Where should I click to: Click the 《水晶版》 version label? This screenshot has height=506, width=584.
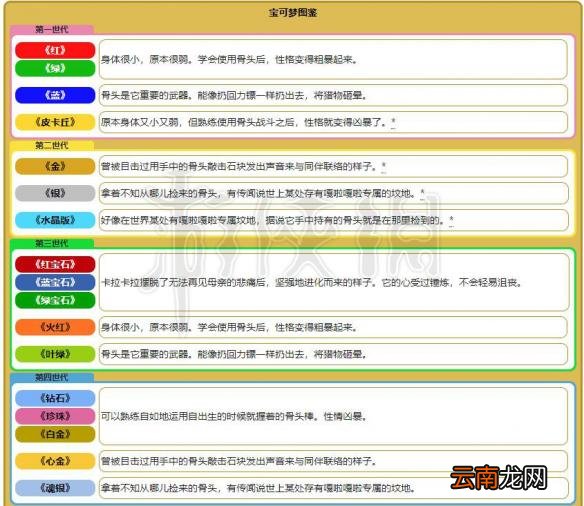[x=55, y=220]
